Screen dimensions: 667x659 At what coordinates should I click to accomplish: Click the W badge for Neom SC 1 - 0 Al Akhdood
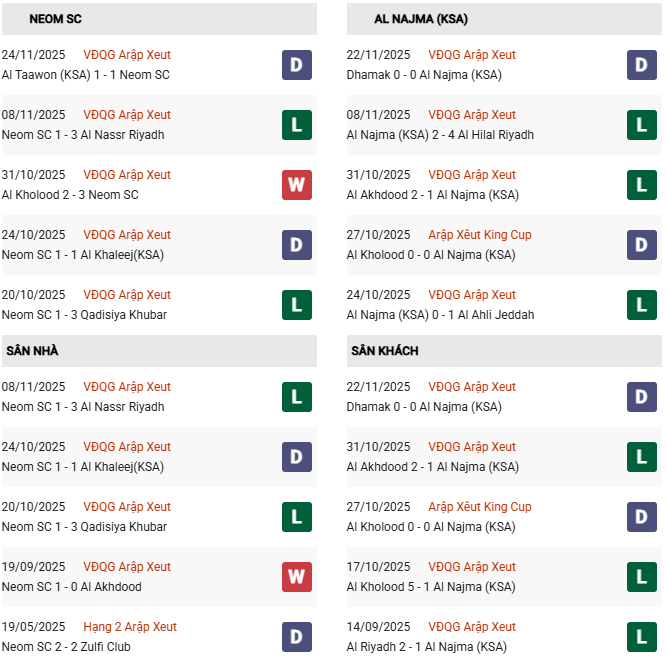coord(297,577)
